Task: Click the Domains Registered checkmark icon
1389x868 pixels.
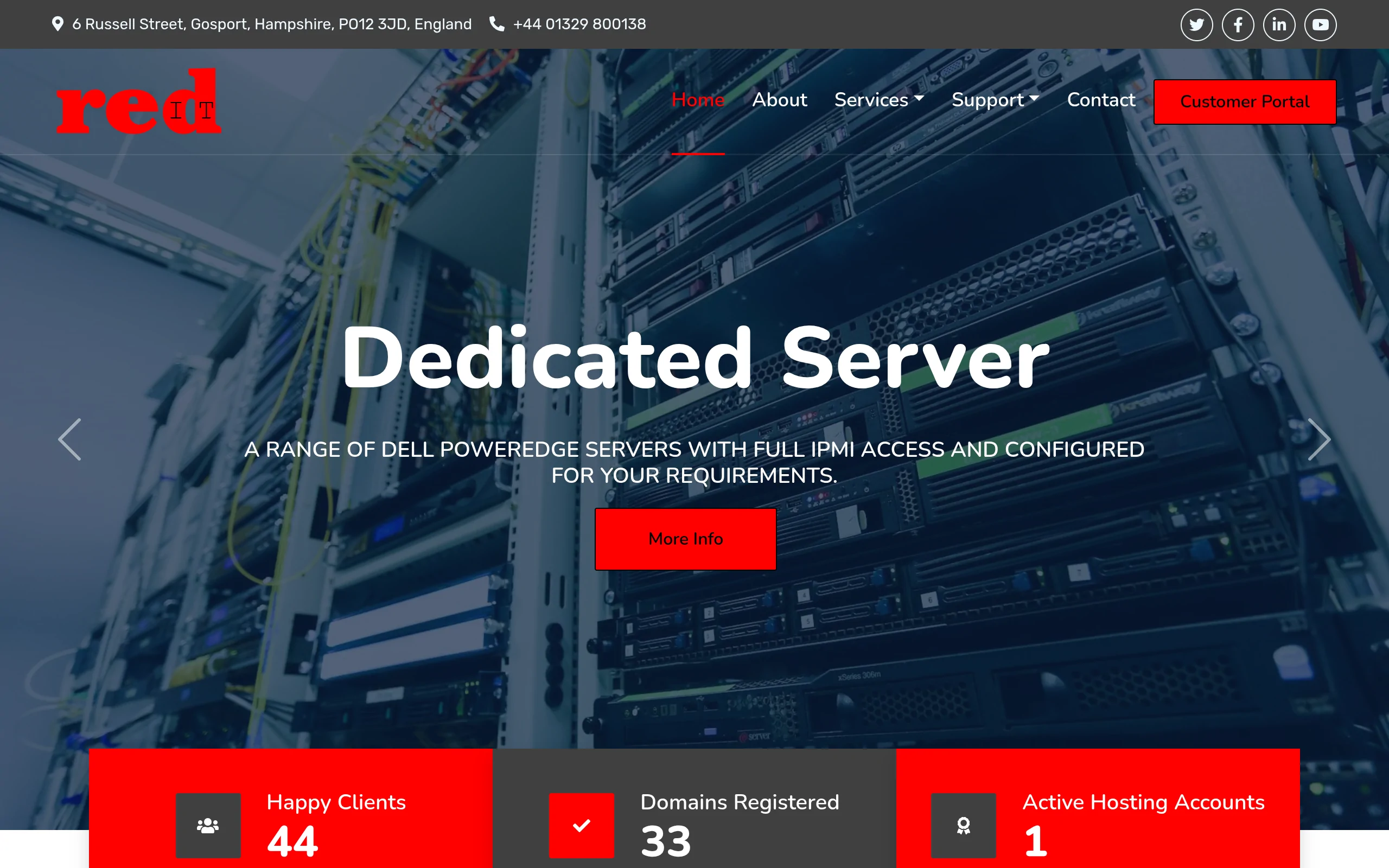Action: [582, 826]
